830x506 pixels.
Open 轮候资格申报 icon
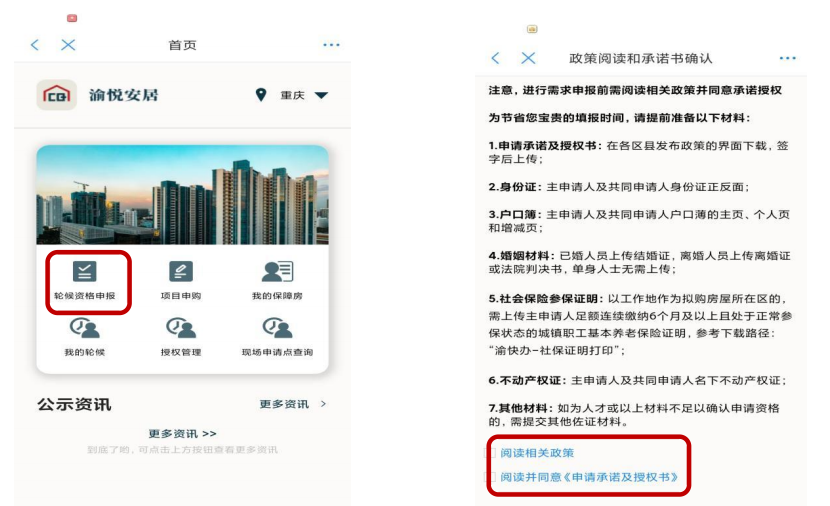tap(85, 272)
